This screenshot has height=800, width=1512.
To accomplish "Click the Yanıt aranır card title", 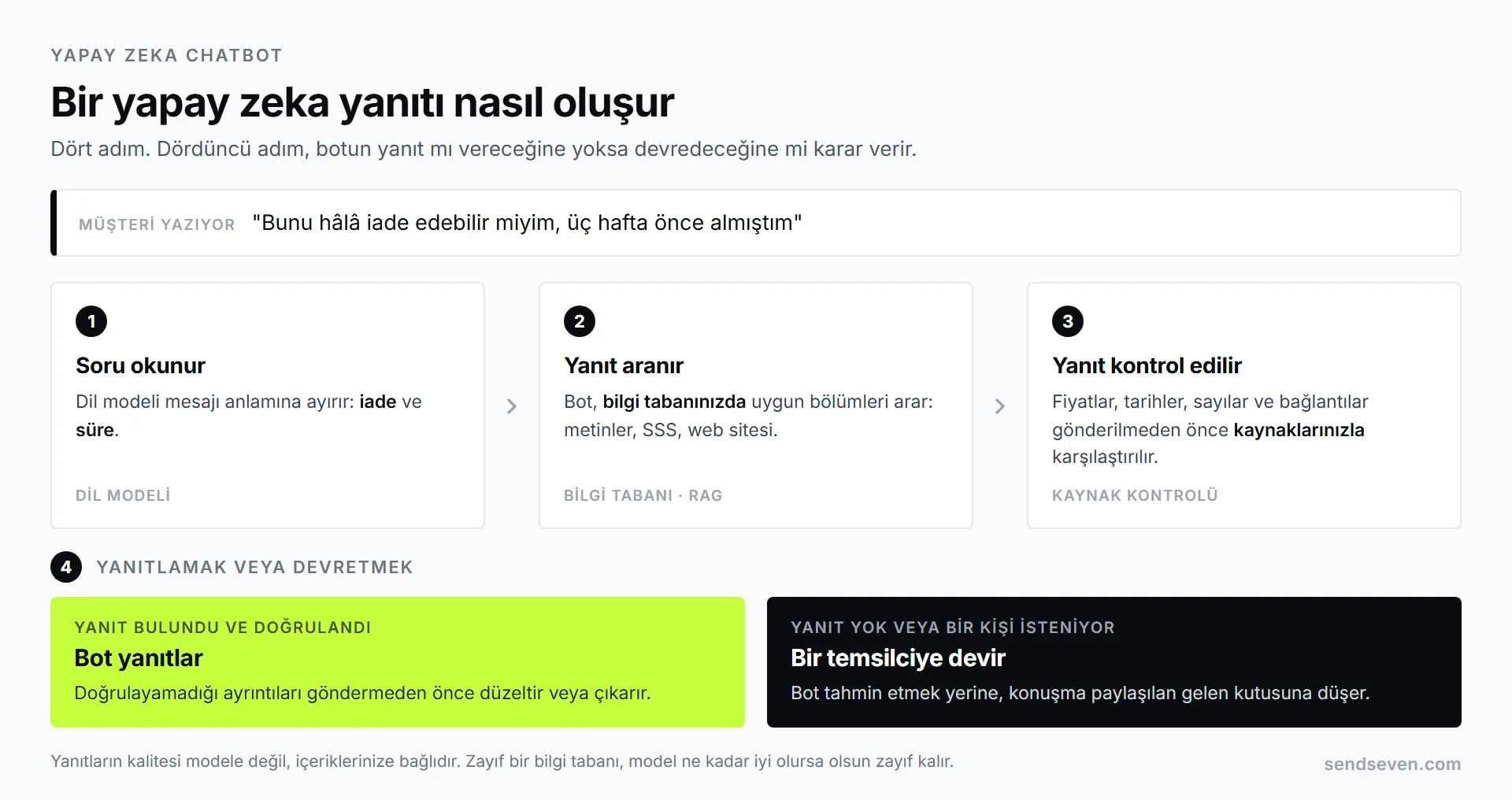I will [624, 365].
